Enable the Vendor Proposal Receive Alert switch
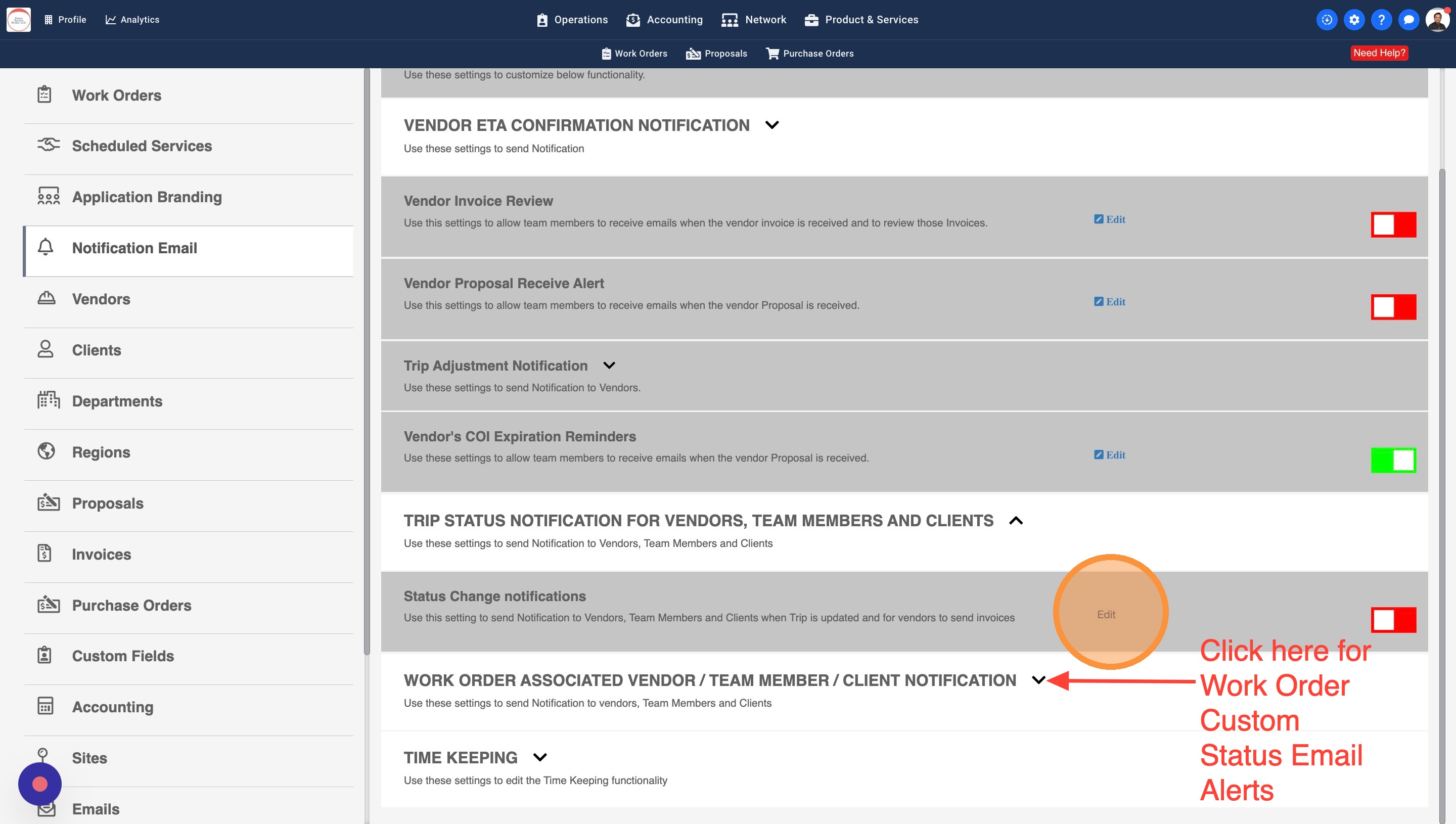The image size is (1456, 824). pyautogui.click(x=1393, y=307)
